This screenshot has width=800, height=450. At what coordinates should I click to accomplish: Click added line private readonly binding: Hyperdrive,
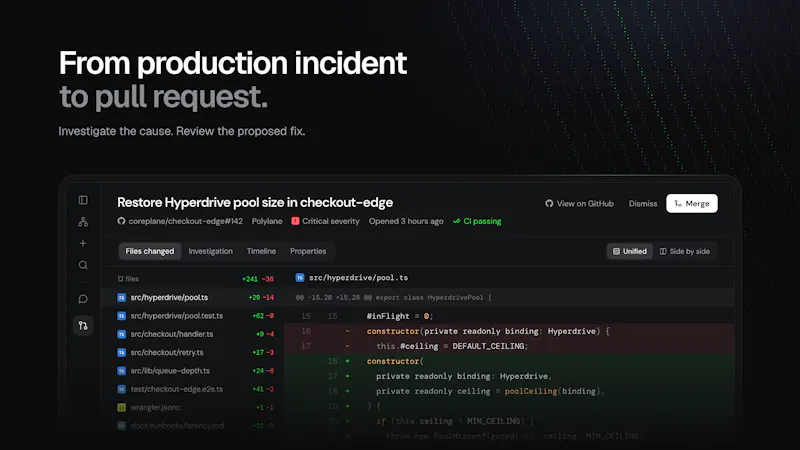[464, 376]
